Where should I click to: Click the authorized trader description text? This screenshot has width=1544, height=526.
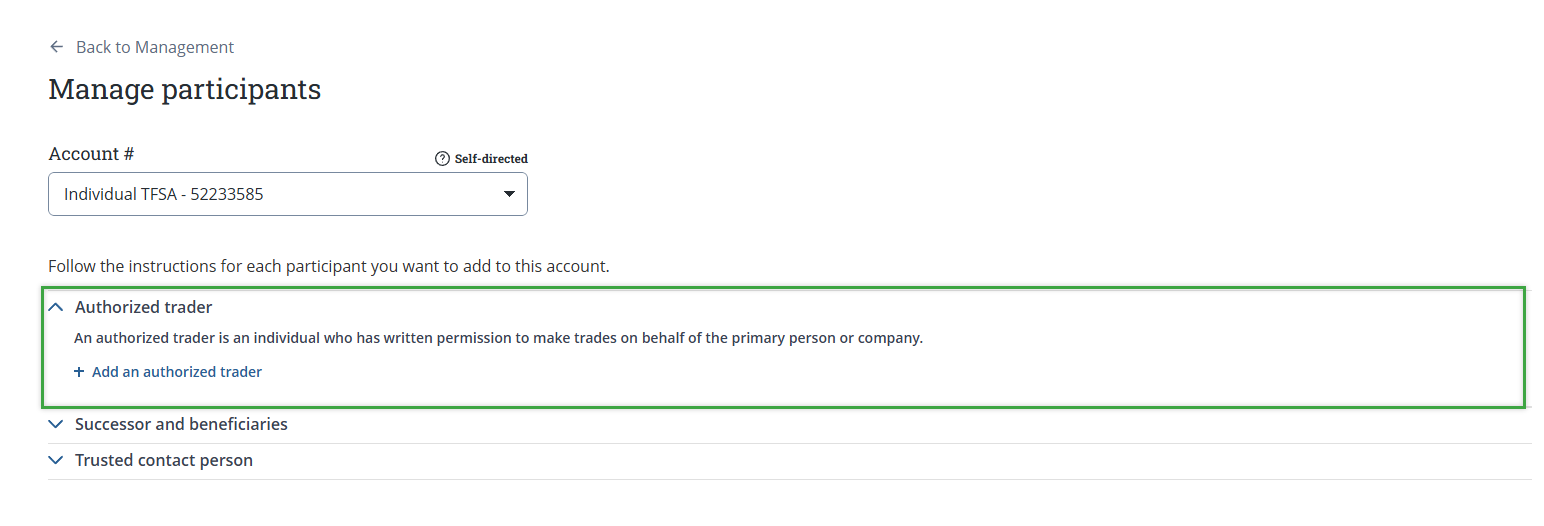[x=498, y=338]
